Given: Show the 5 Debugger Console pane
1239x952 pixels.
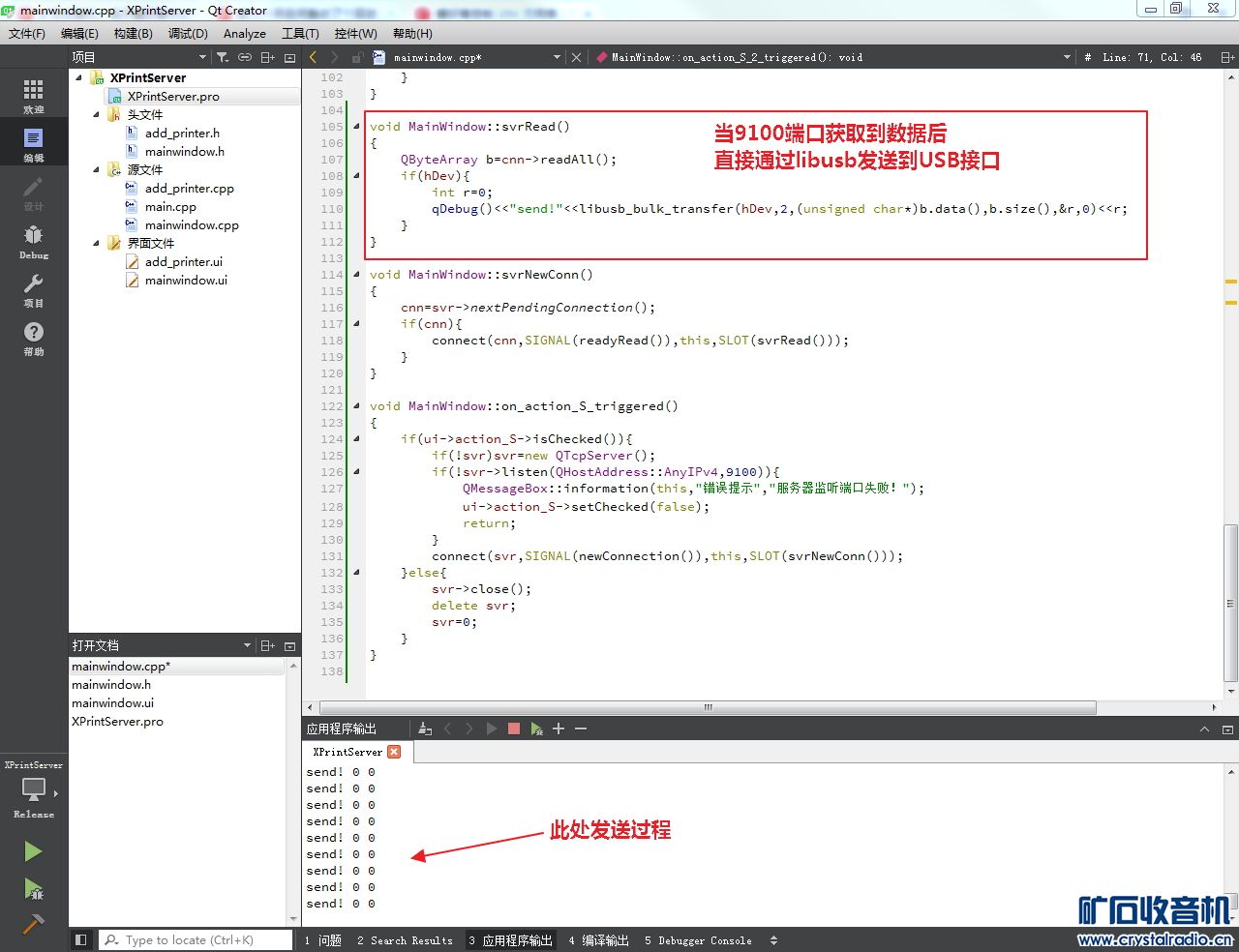Looking at the screenshot, I should pos(698,939).
